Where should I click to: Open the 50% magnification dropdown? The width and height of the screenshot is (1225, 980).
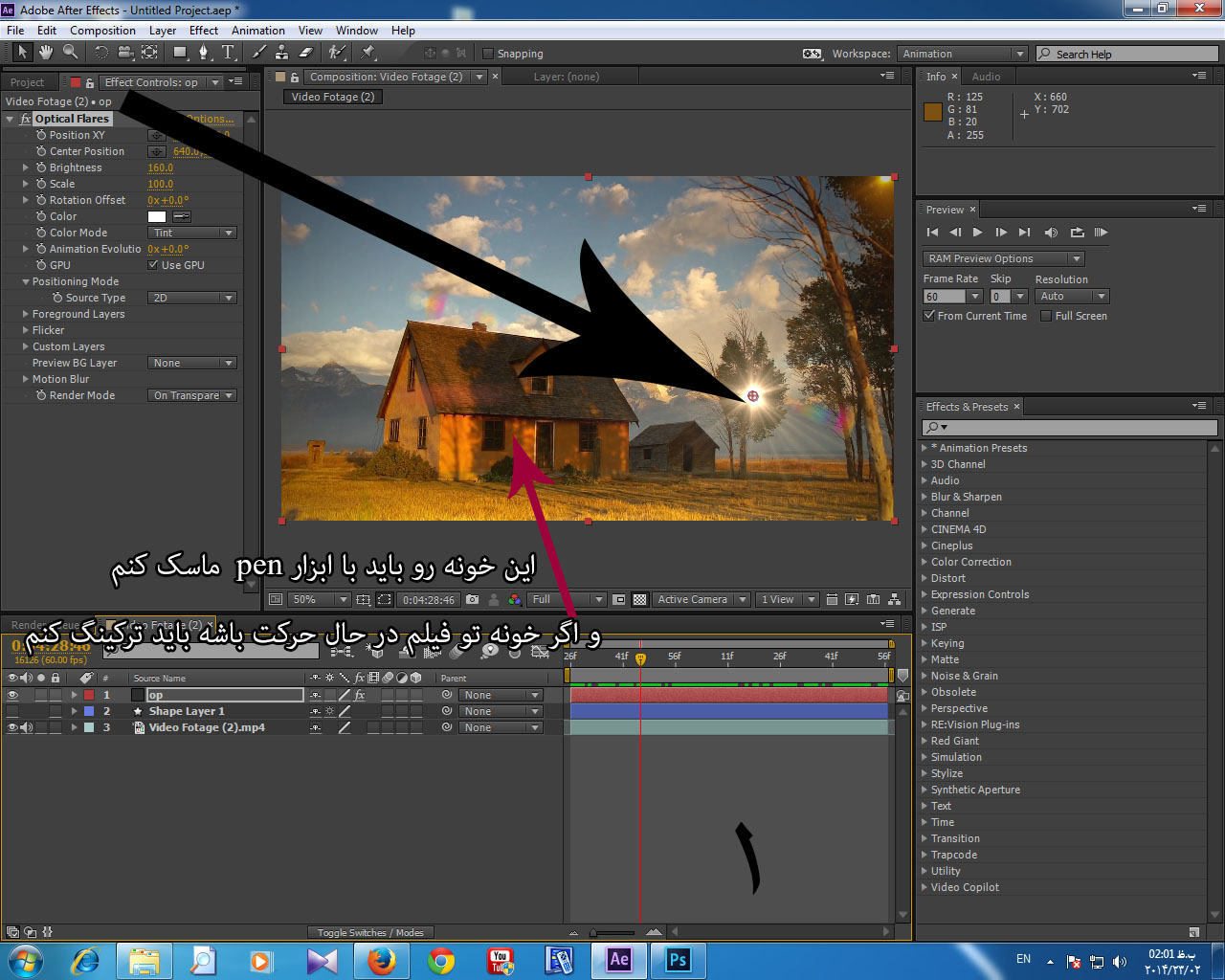coord(321,599)
